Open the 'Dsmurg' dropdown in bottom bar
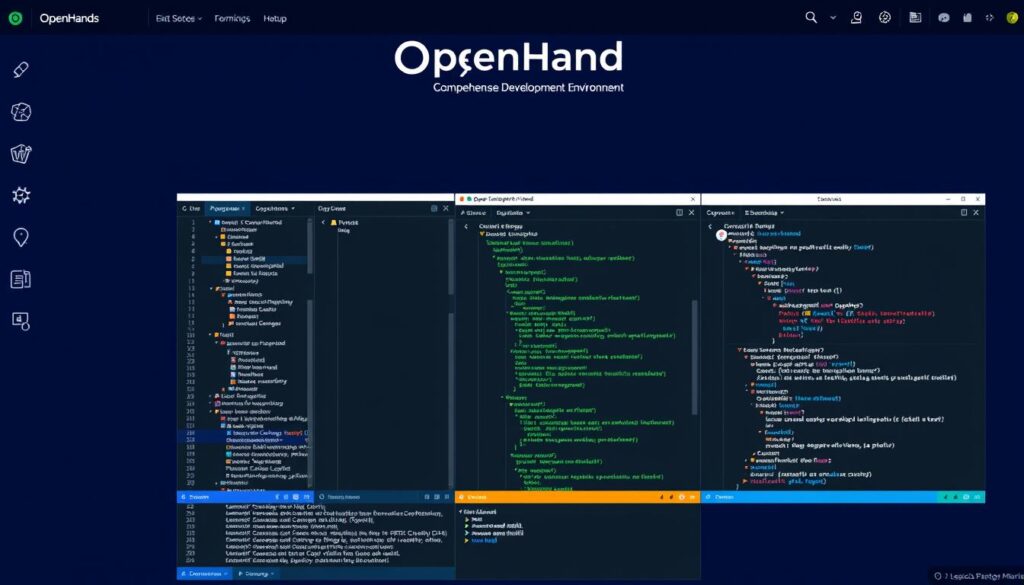This screenshot has width=1024, height=585. click(x=256, y=574)
